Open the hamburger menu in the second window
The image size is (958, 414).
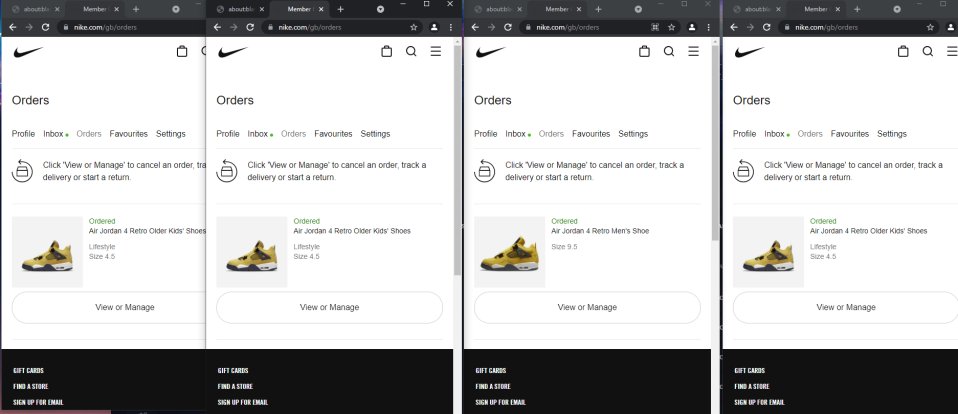coord(436,52)
